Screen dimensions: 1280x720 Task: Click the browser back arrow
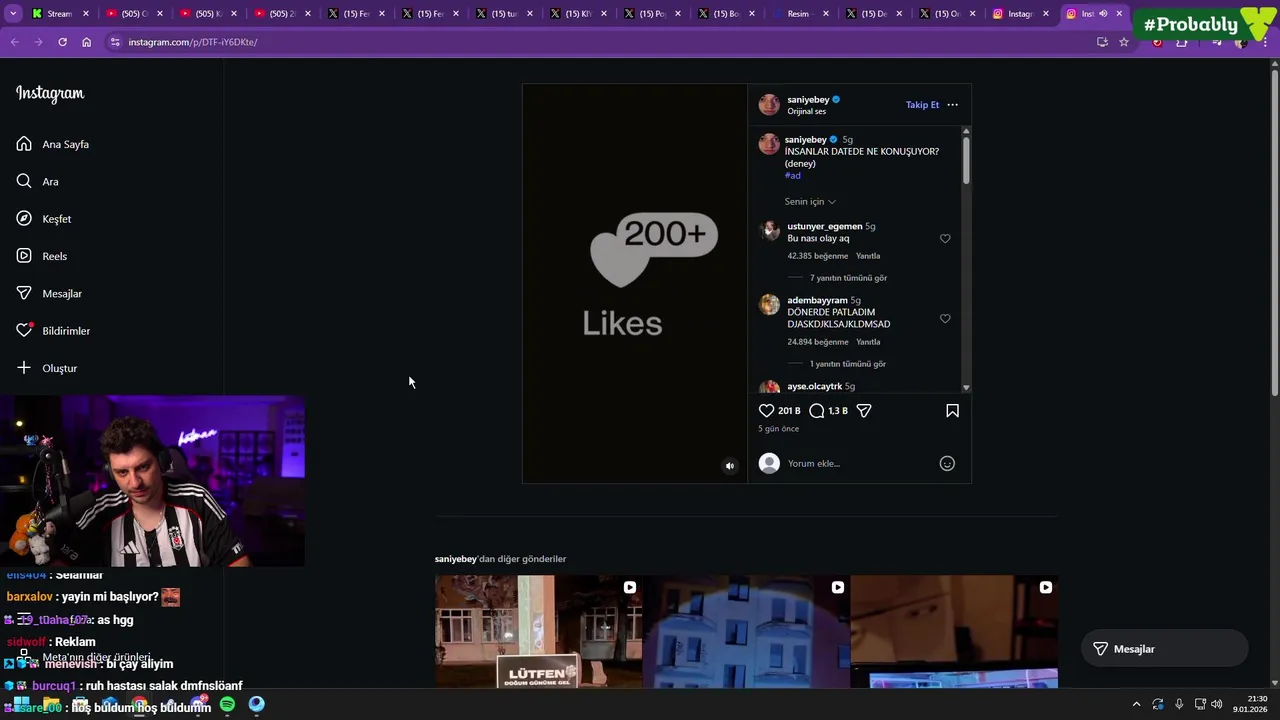tap(14, 42)
